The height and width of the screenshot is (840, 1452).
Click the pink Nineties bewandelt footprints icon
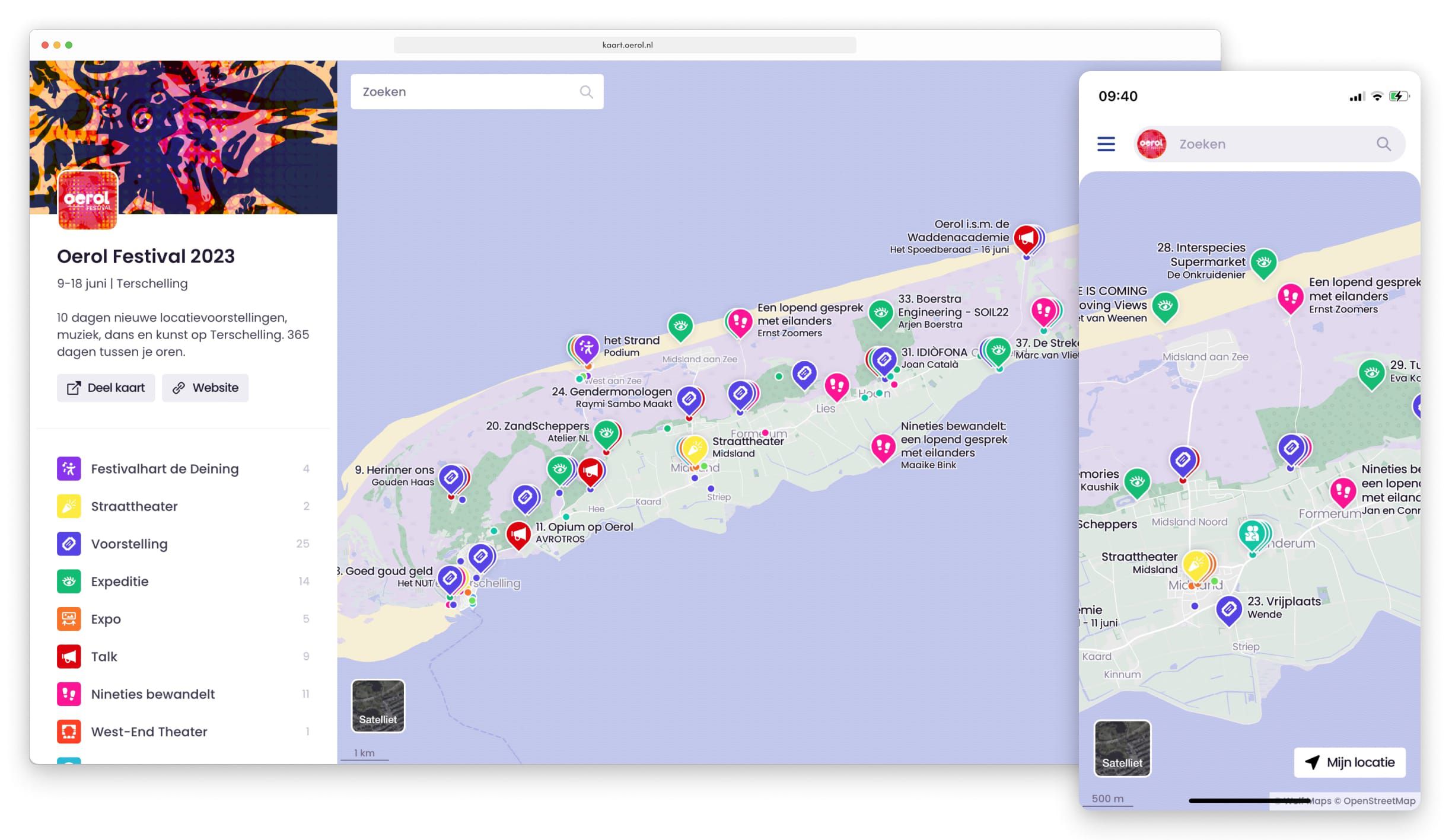point(69,694)
